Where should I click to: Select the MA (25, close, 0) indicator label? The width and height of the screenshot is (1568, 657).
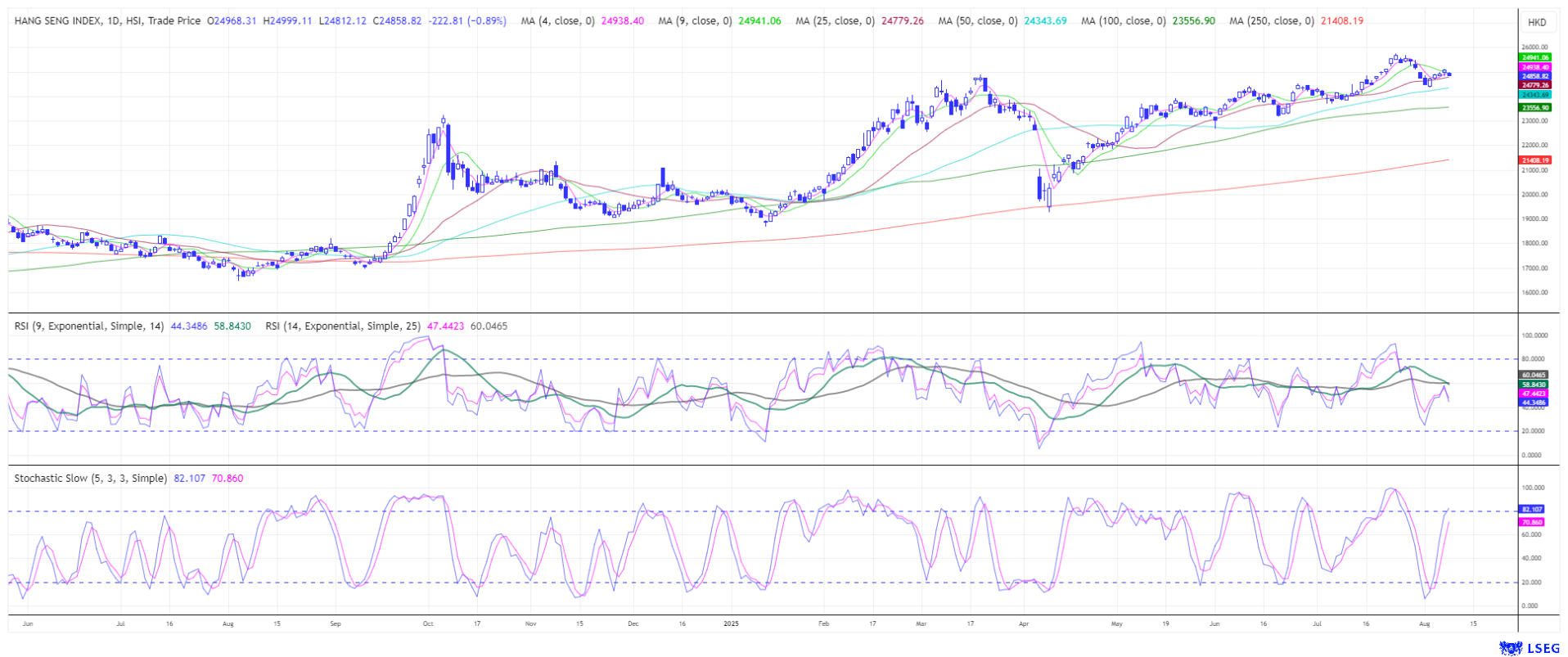point(835,21)
